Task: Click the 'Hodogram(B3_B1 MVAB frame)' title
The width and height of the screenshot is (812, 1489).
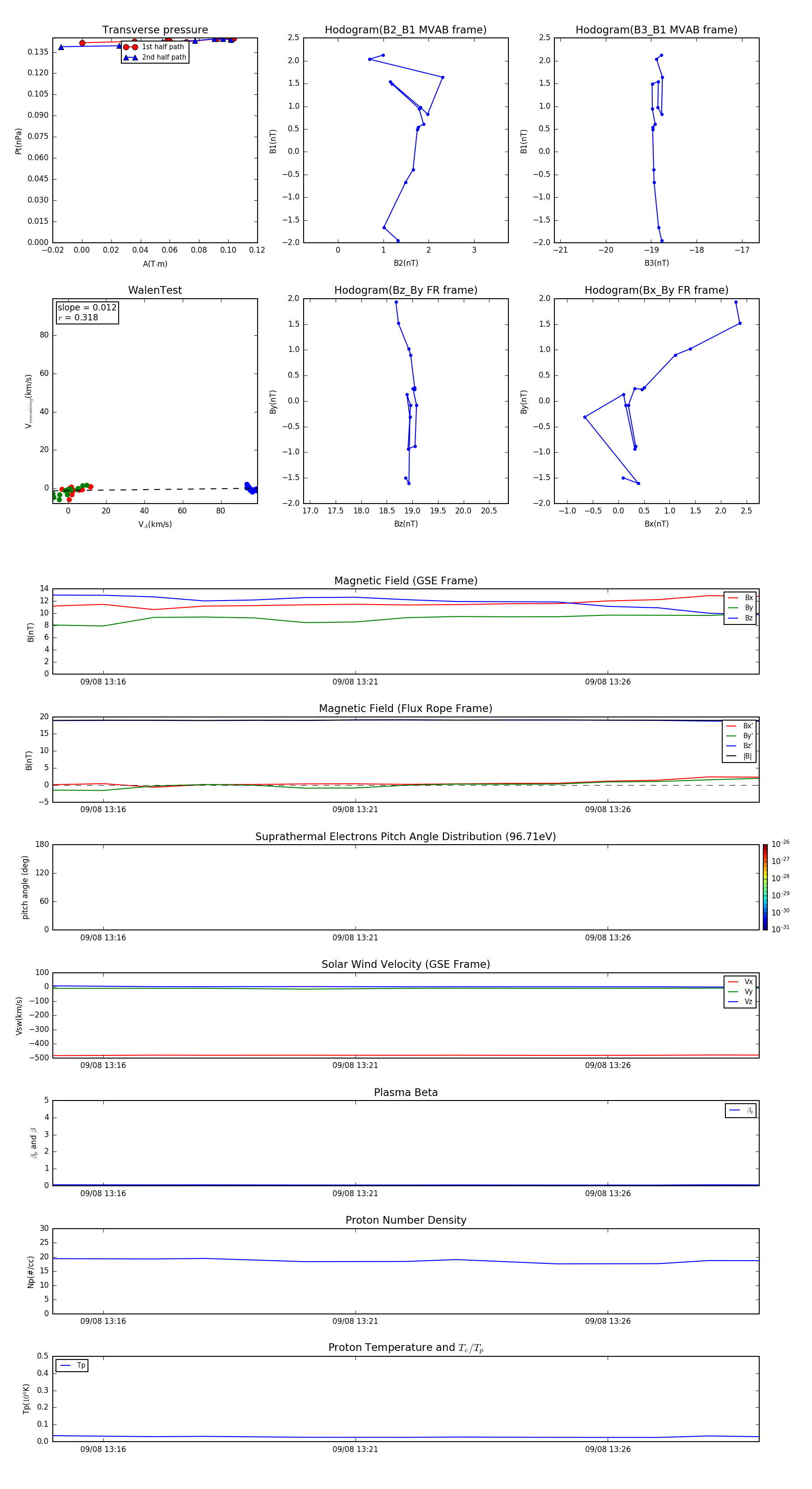Action: [x=656, y=30]
